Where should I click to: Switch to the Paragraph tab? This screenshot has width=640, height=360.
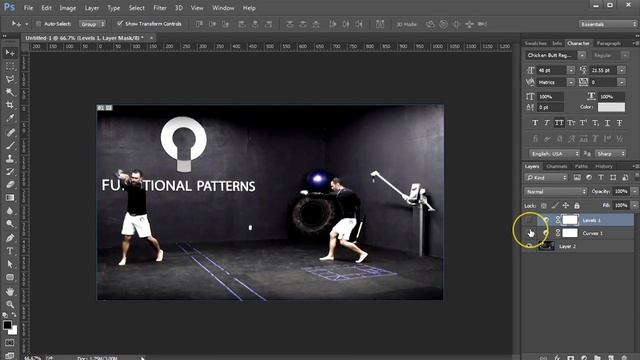click(609, 43)
